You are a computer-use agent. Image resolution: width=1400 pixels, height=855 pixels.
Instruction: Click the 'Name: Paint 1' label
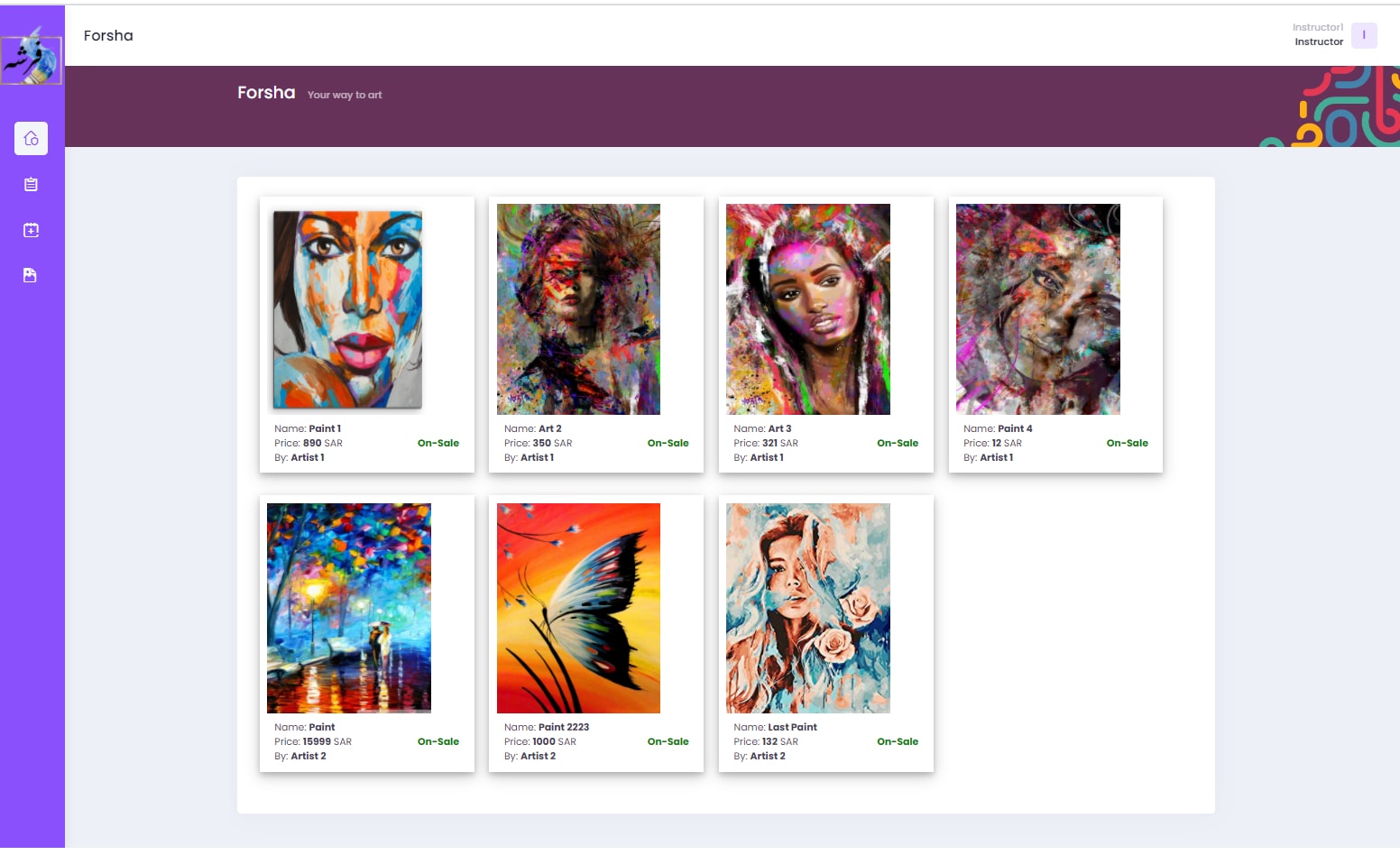tap(308, 428)
